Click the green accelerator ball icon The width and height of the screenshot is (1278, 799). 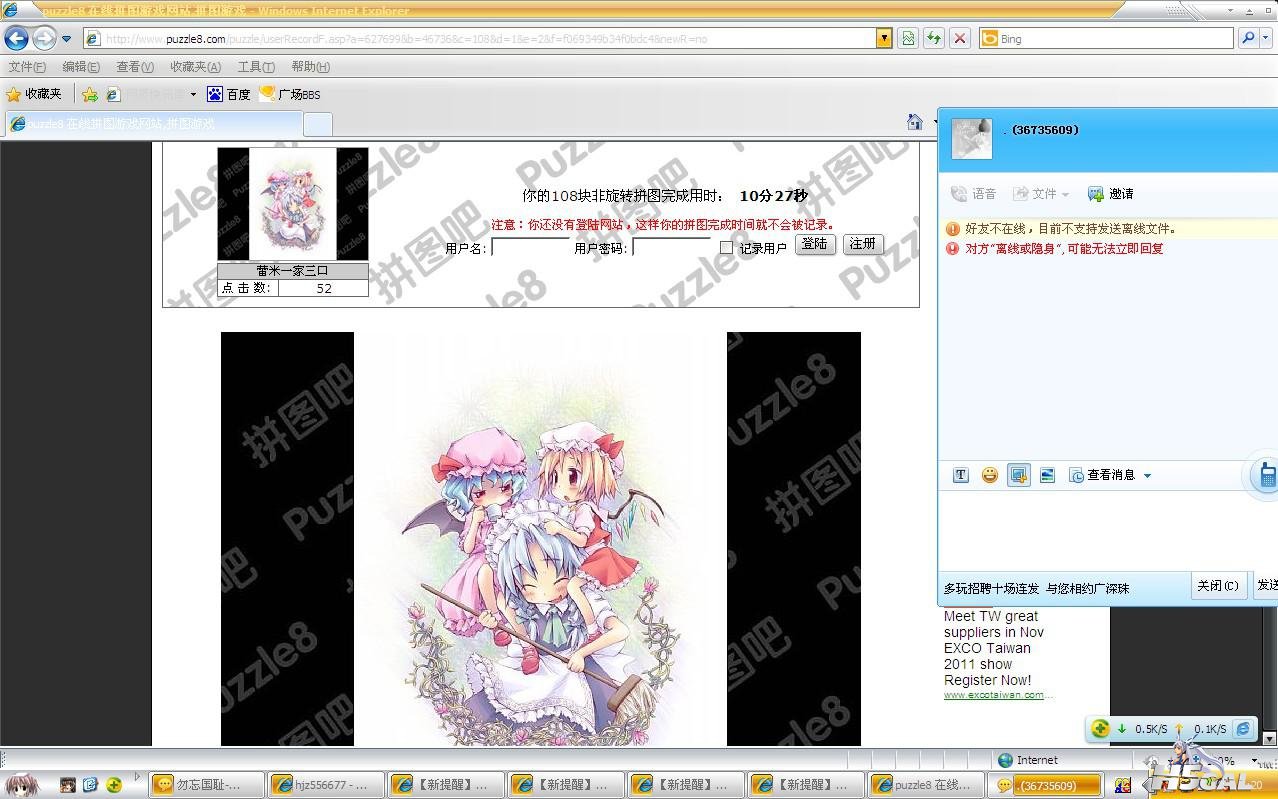point(1100,729)
